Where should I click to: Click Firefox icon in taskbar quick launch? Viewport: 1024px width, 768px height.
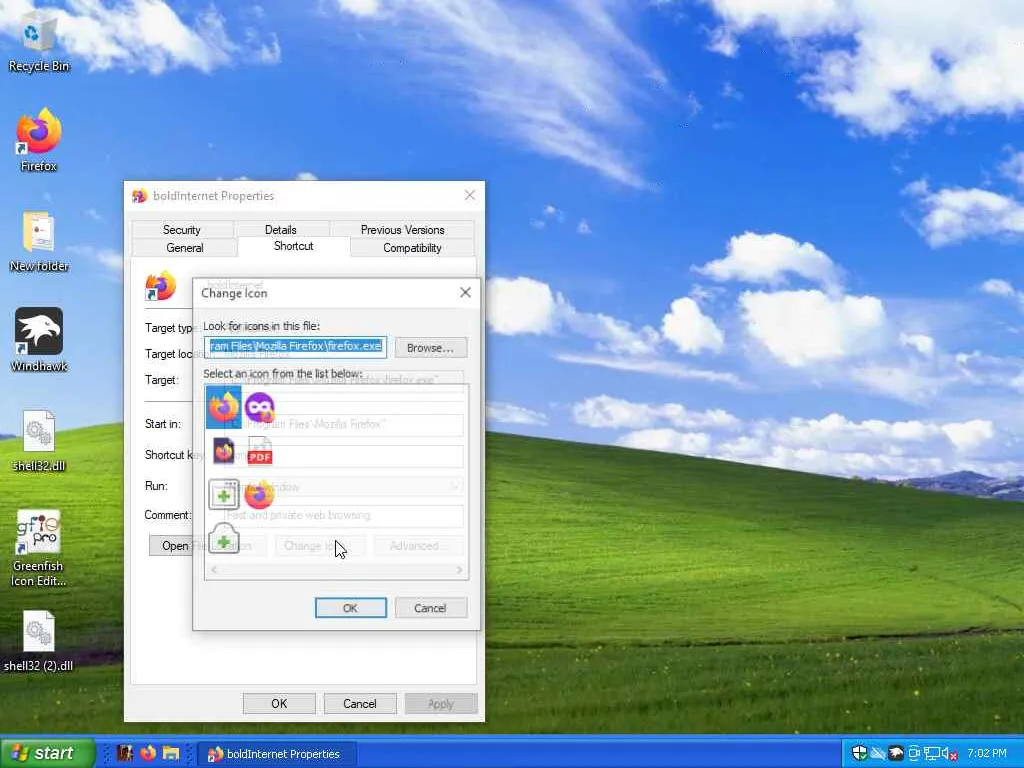(x=148, y=753)
